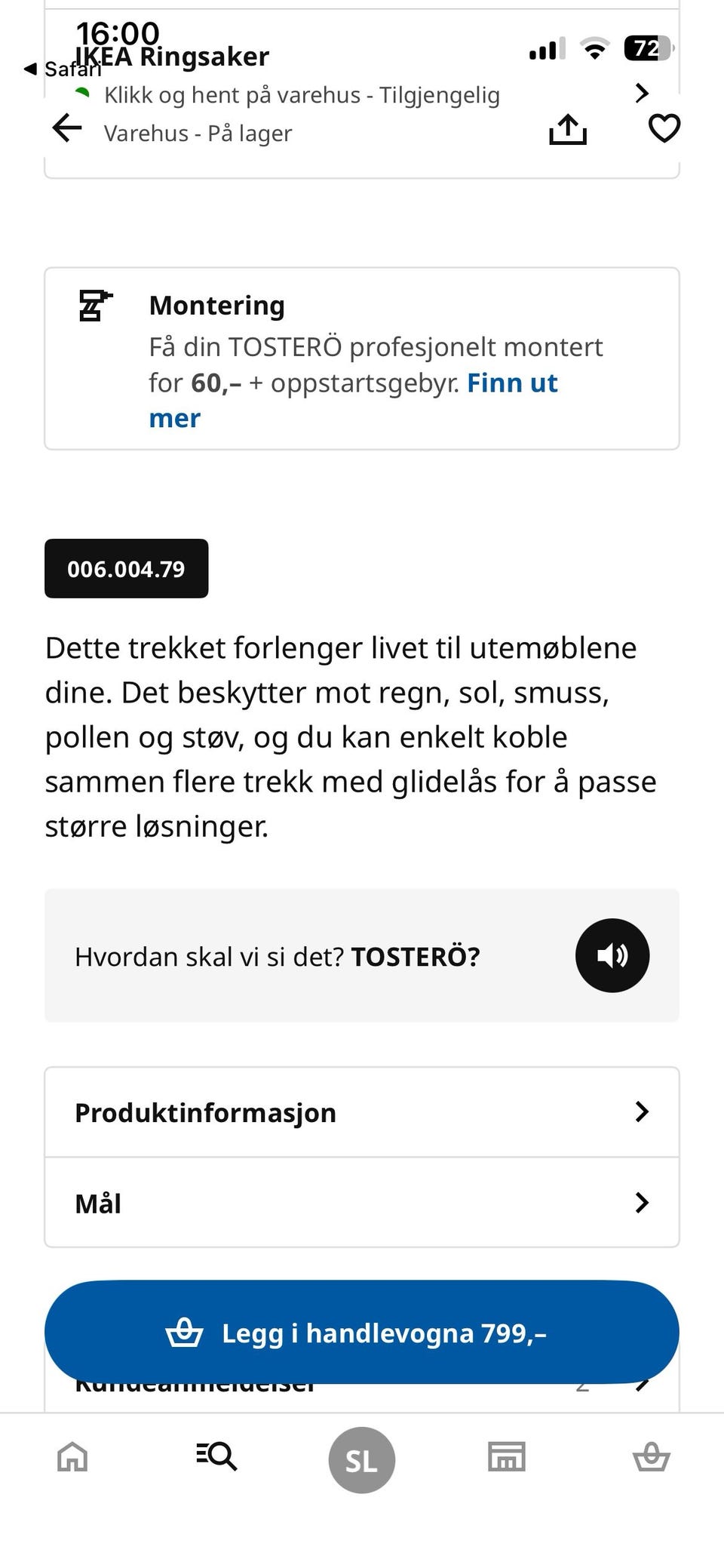Tap the basket icon in add-to-cart button
This screenshot has width=724, height=1568.
click(x=184, y=1332)
